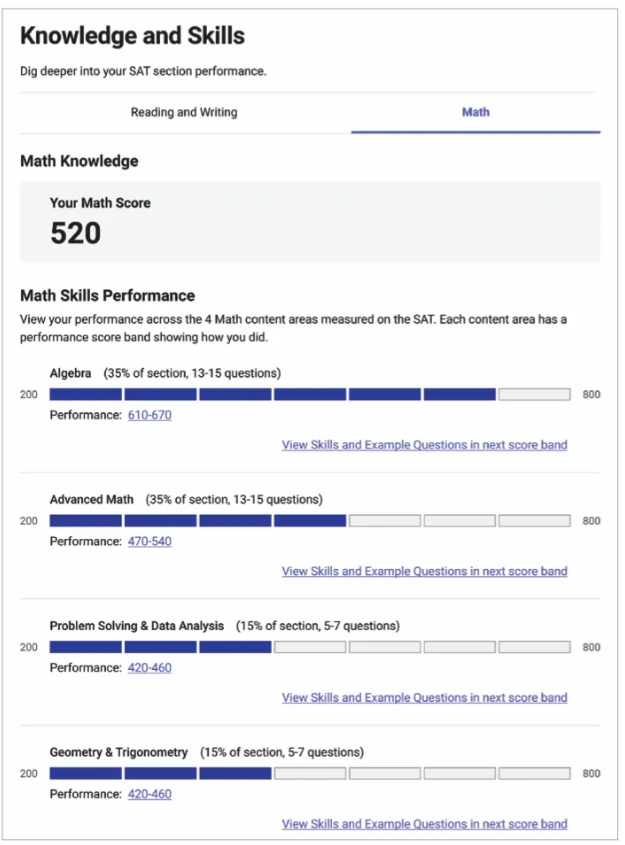The height and width of the screenshot is (845, 625).
Task: Open Geometry & Trigonometry 420-460 performance link
Action: (150, 794)
